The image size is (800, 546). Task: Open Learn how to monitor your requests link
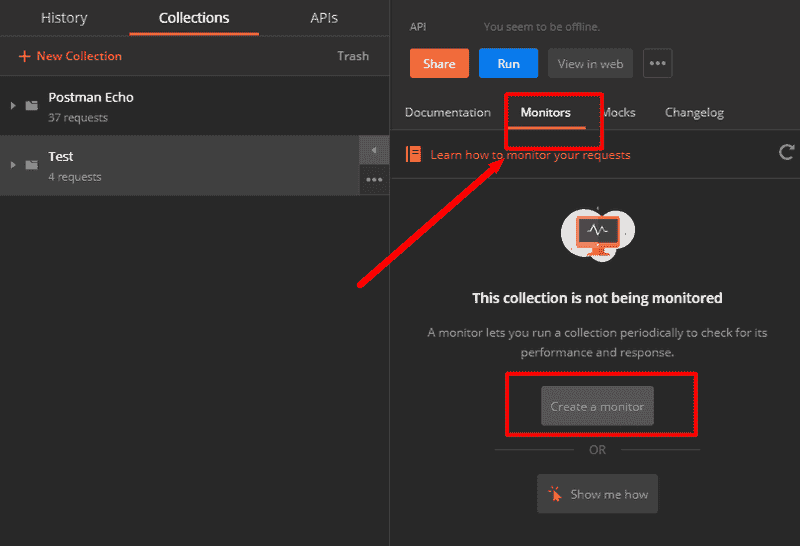click(530, 155)
